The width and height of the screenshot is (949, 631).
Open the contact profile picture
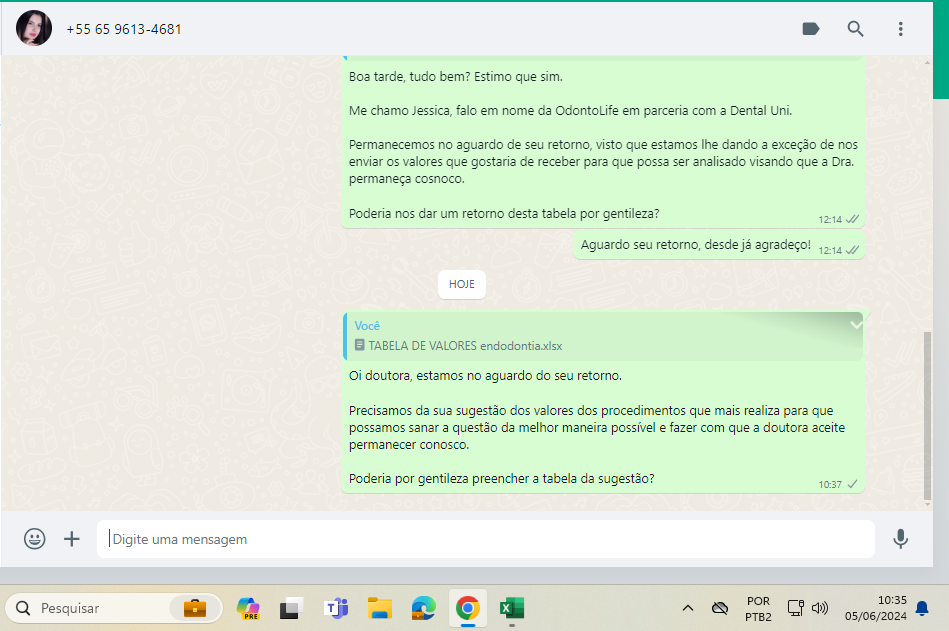pyautogui.click(x=34, y=29)
